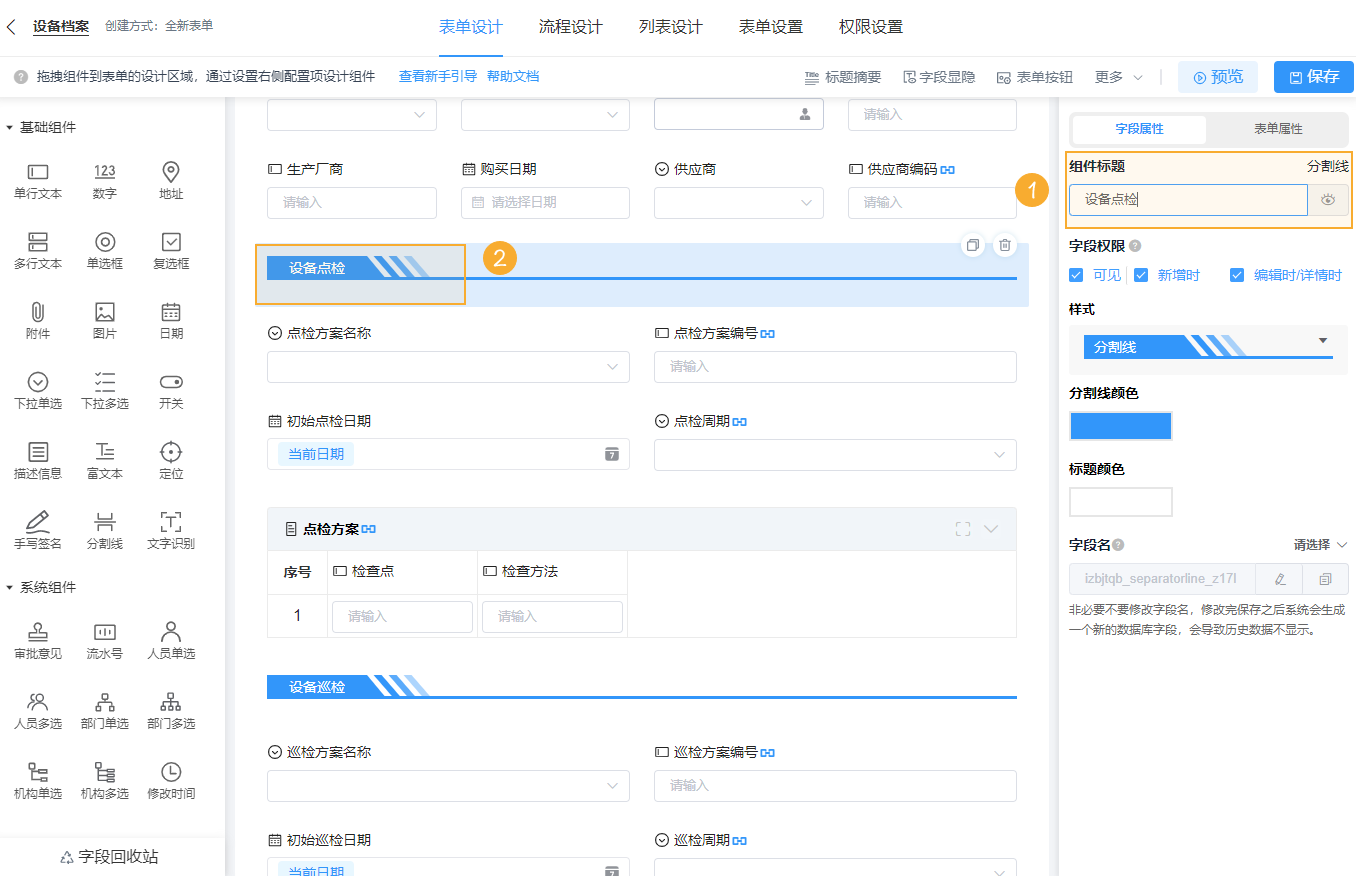This screenshot has width=1356, height=876.
Task: Open the 样式 style dropdown
Action: 1208,350
